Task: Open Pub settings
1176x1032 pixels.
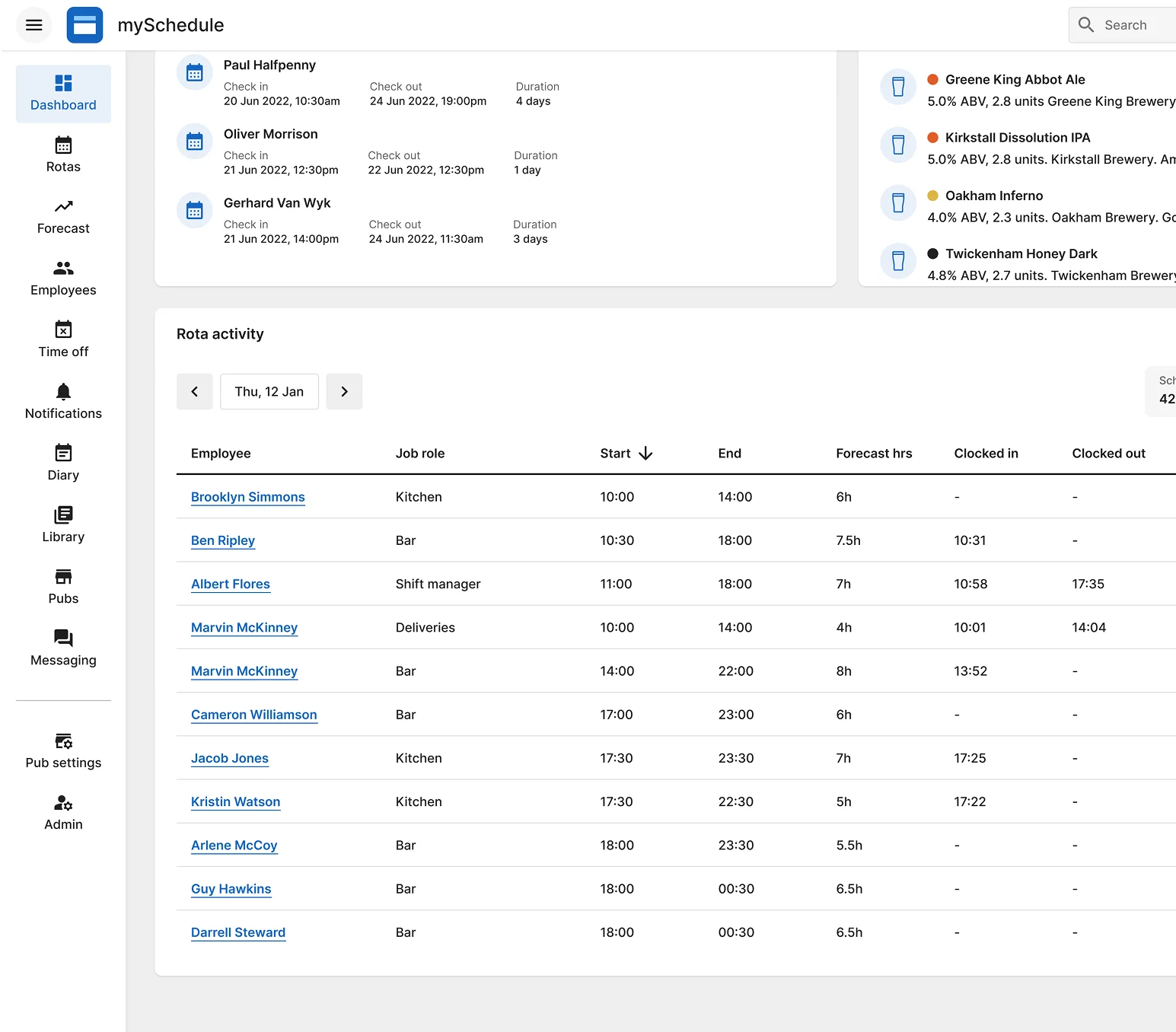Action: tap(63, 751)
